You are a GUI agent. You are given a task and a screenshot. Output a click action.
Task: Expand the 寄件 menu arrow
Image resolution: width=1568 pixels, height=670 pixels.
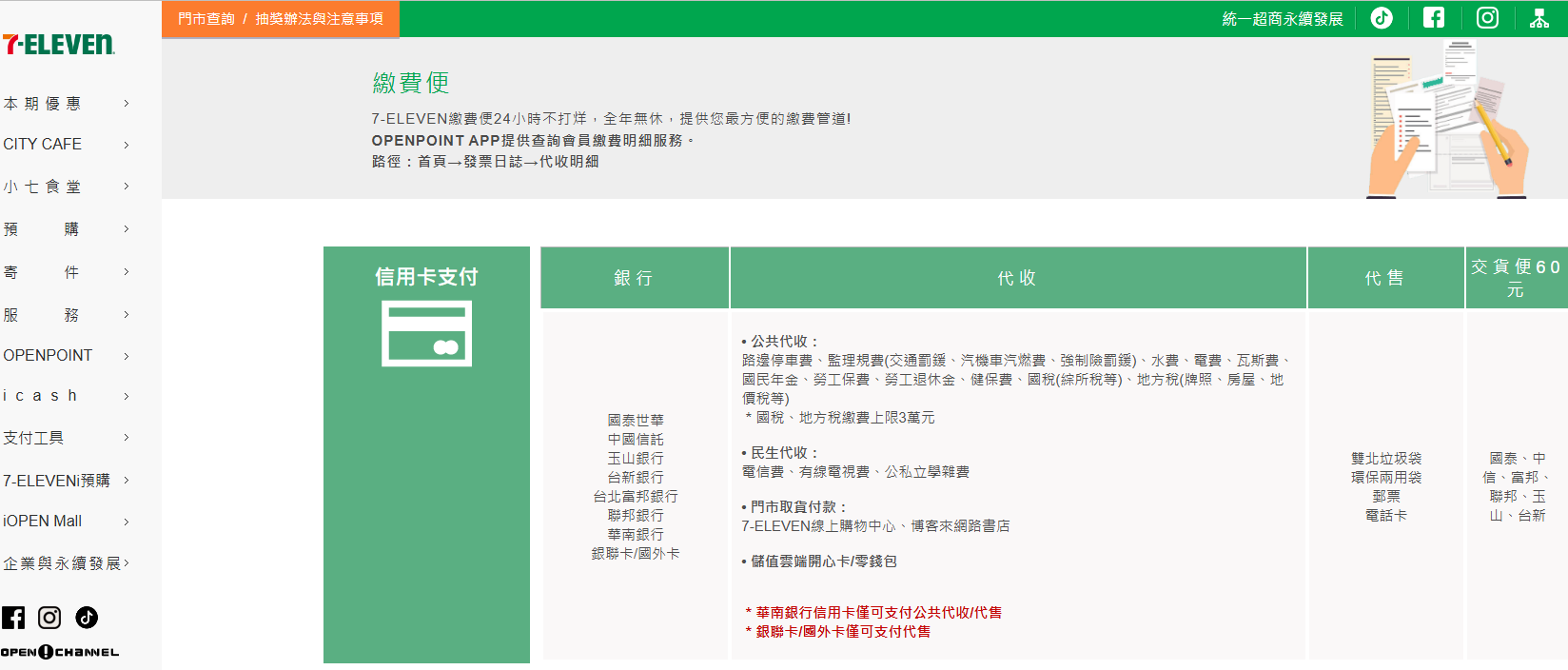(127, 272)
